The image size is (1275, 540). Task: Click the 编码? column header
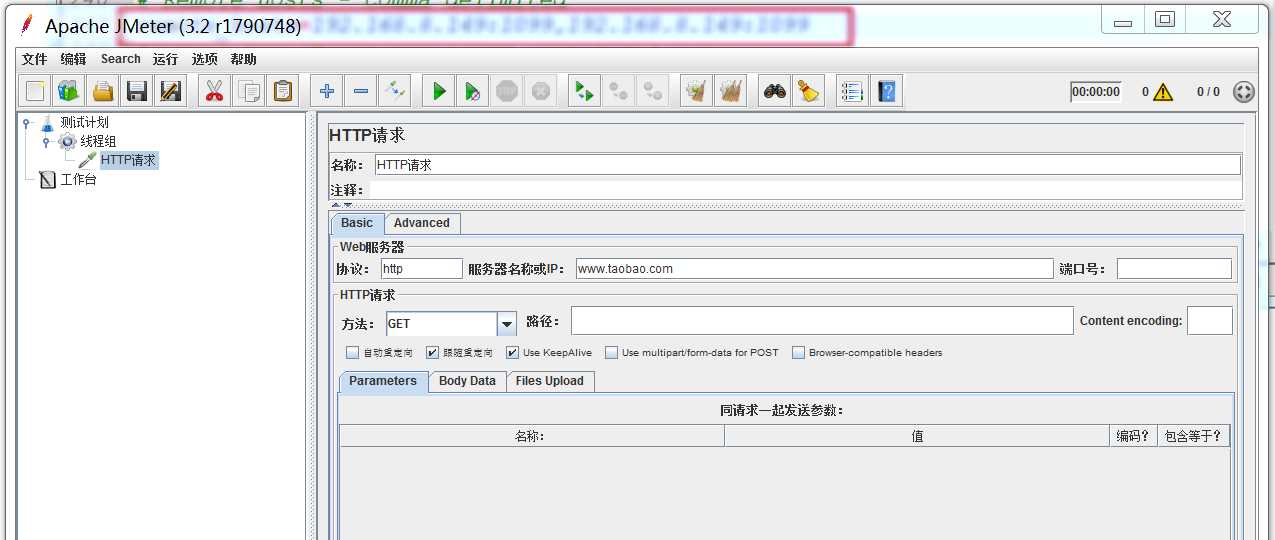(x=1133, y=436)
